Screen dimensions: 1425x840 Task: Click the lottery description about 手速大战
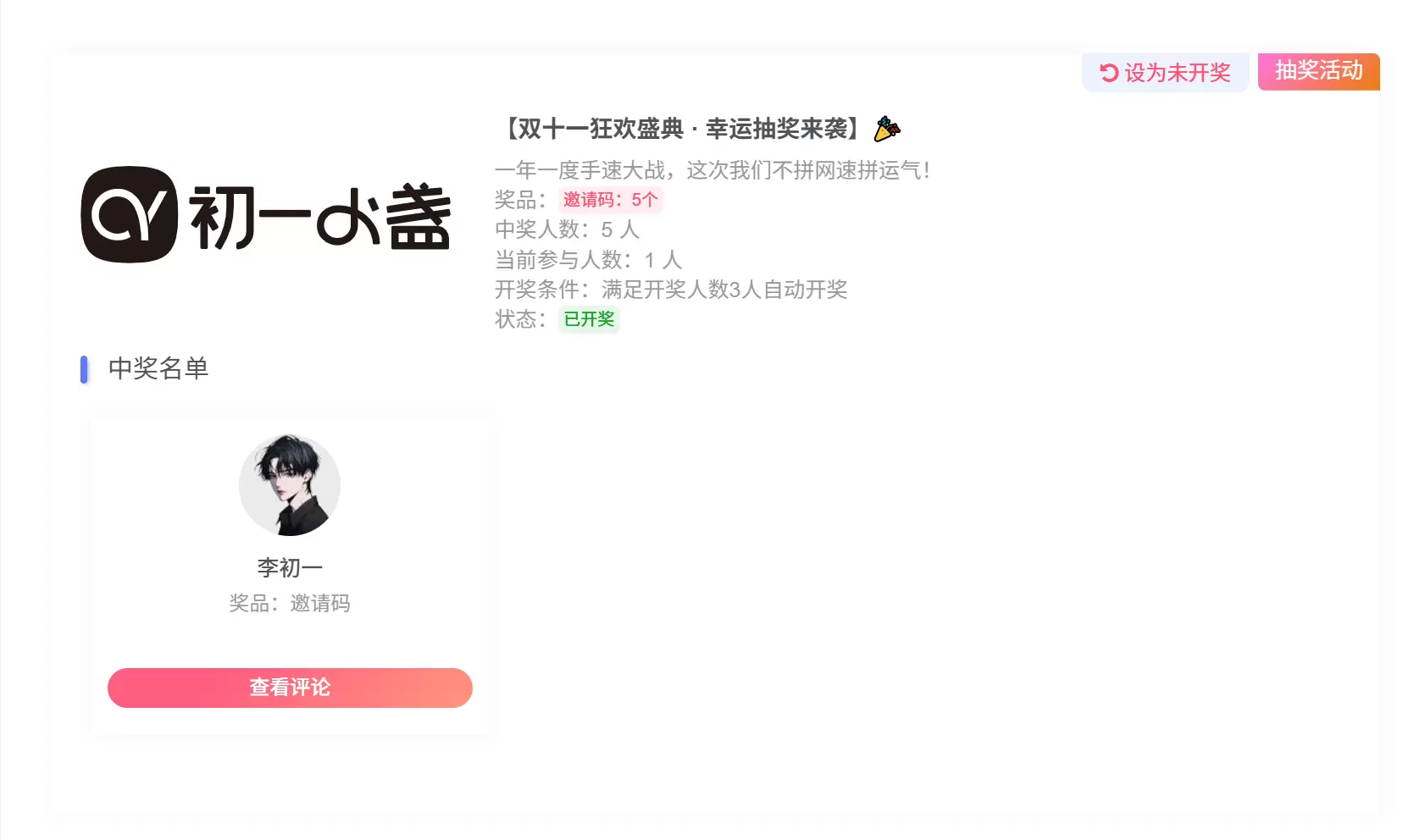click(x=713, y=170)
